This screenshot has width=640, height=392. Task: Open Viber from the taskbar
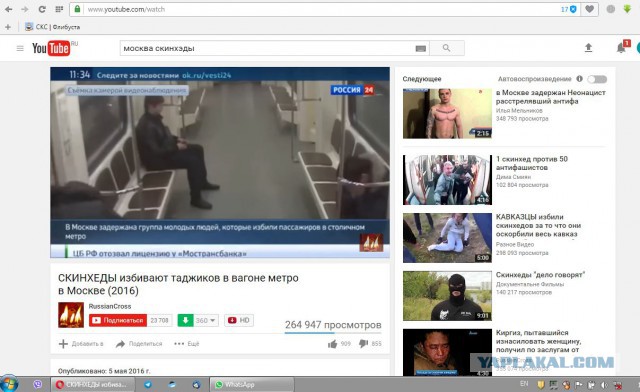(x=38, y=384)
